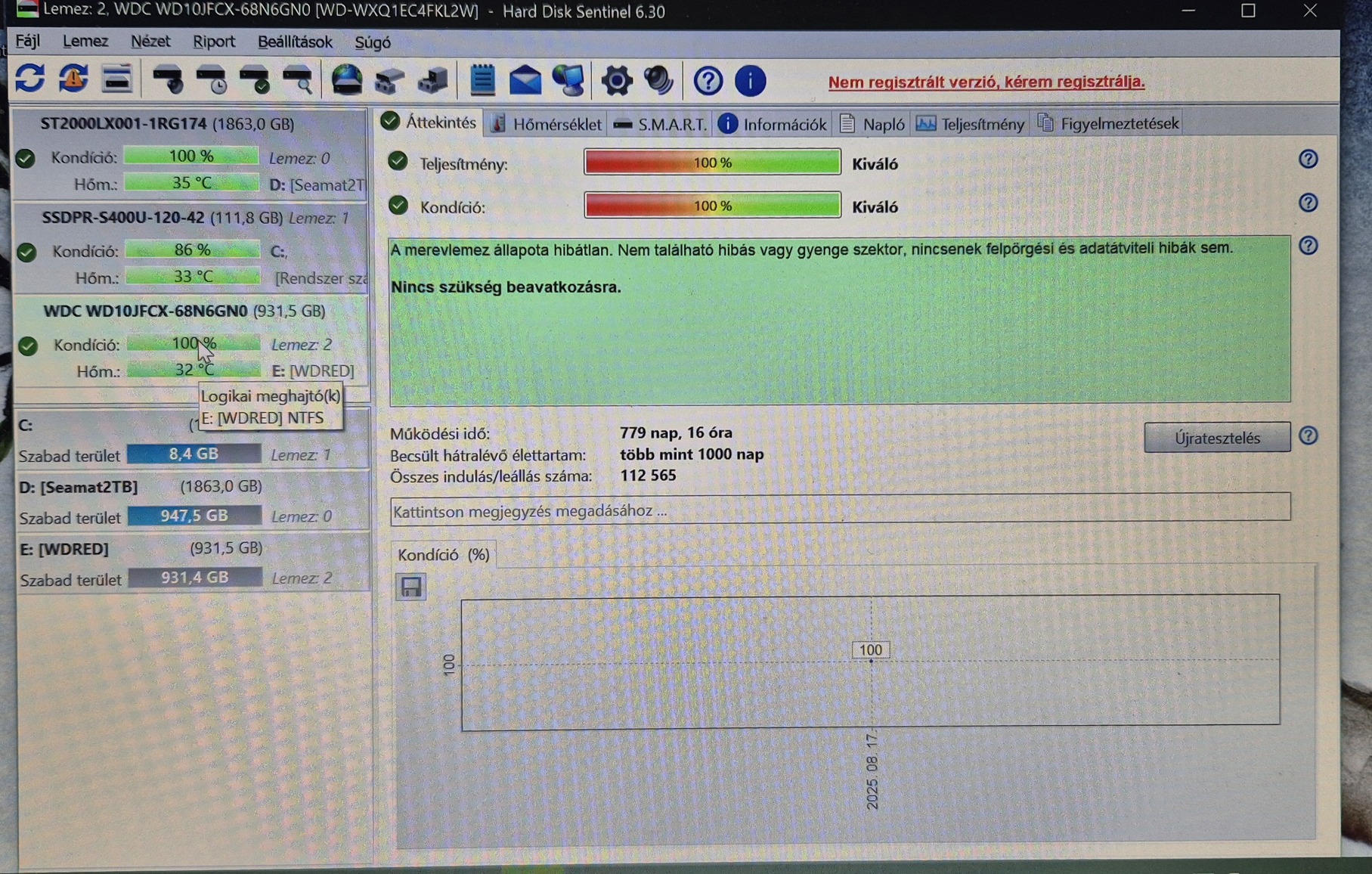
Task: Open the S.M.A.R.T. tab
Action: (660, 124)
